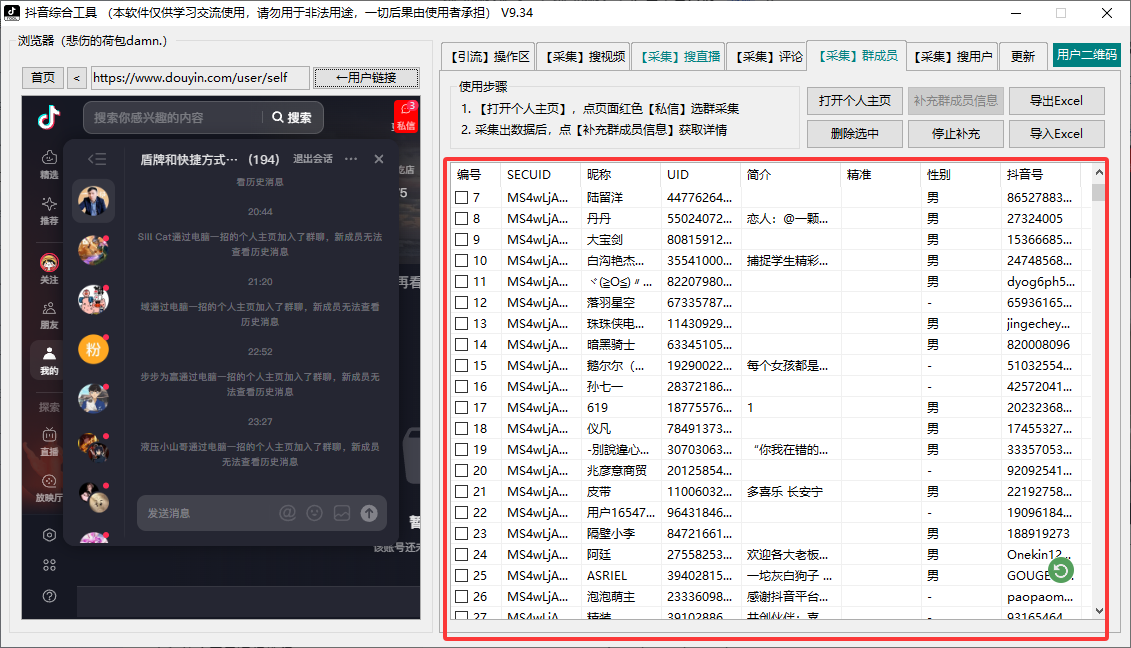
Task: Click the 导出Excel button
Action: (1055, 101)
